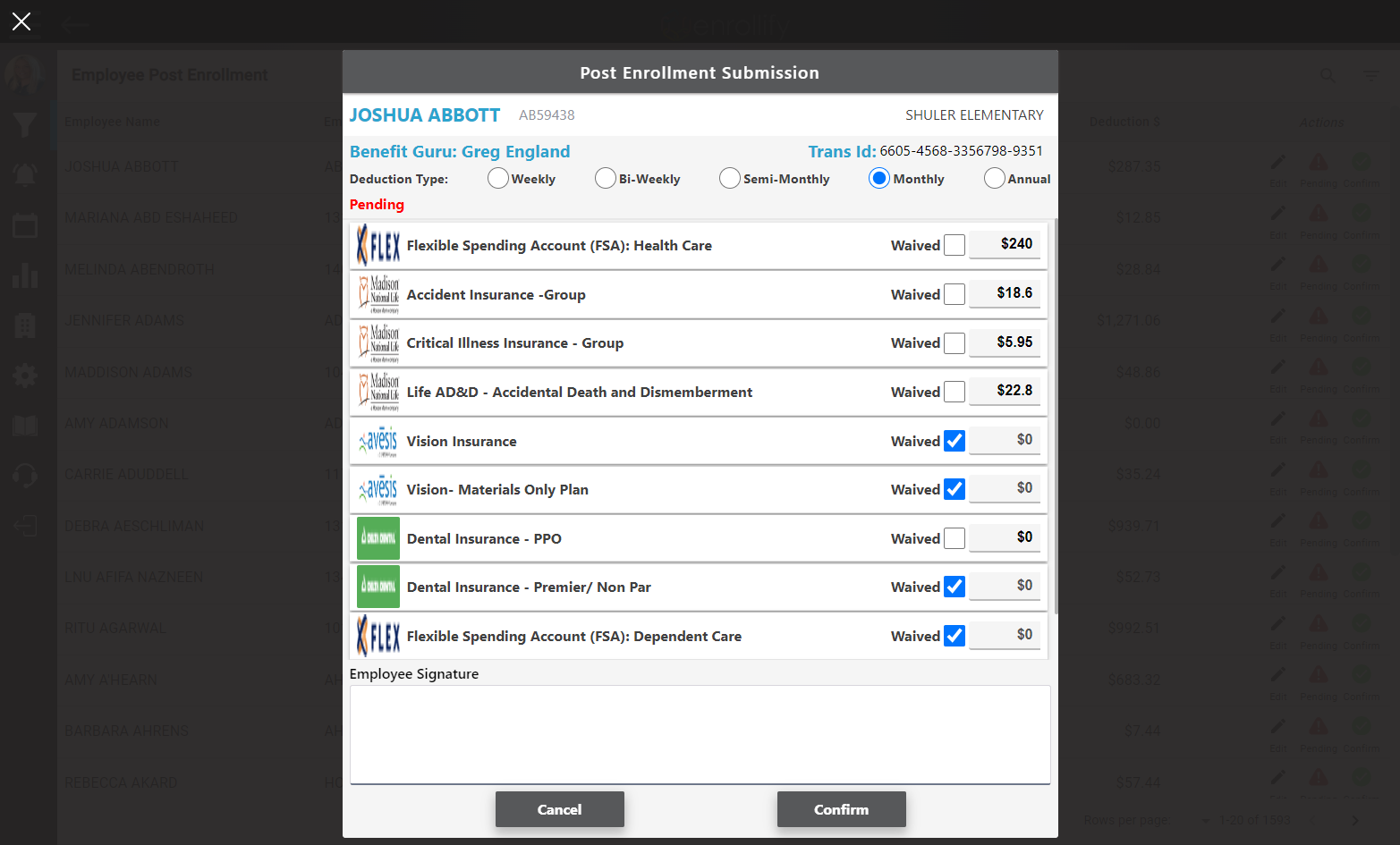Check Waived for Accident Insurance -Group
1400x845 pixels.
(955, 294)
